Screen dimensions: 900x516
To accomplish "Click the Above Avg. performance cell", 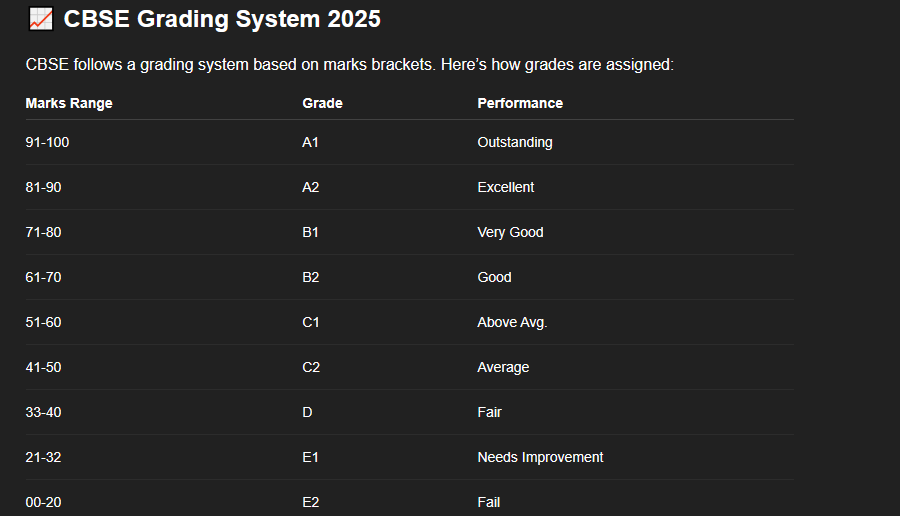I will point(512,322).
